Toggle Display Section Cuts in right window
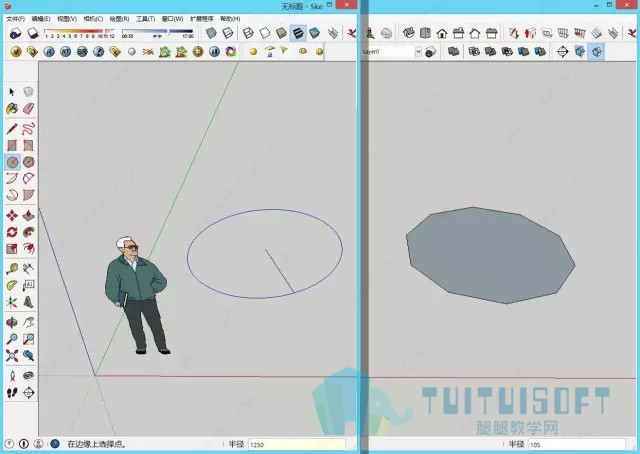This screenshot has height=454, width=640. click(x=597, y=52)
